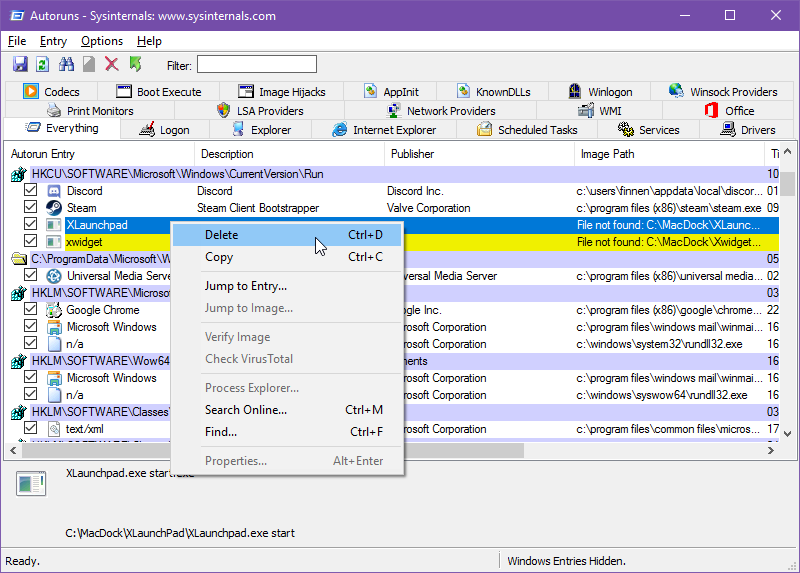Click into the Filter text box
This screenshot has height=573, width=800.
click(257, 64)
